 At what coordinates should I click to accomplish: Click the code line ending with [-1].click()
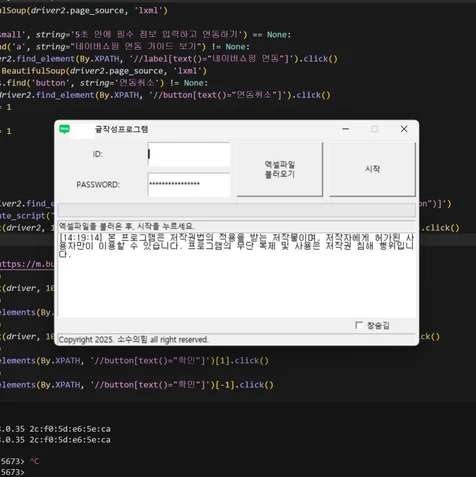pyautogui.click(x=137, y=385)
